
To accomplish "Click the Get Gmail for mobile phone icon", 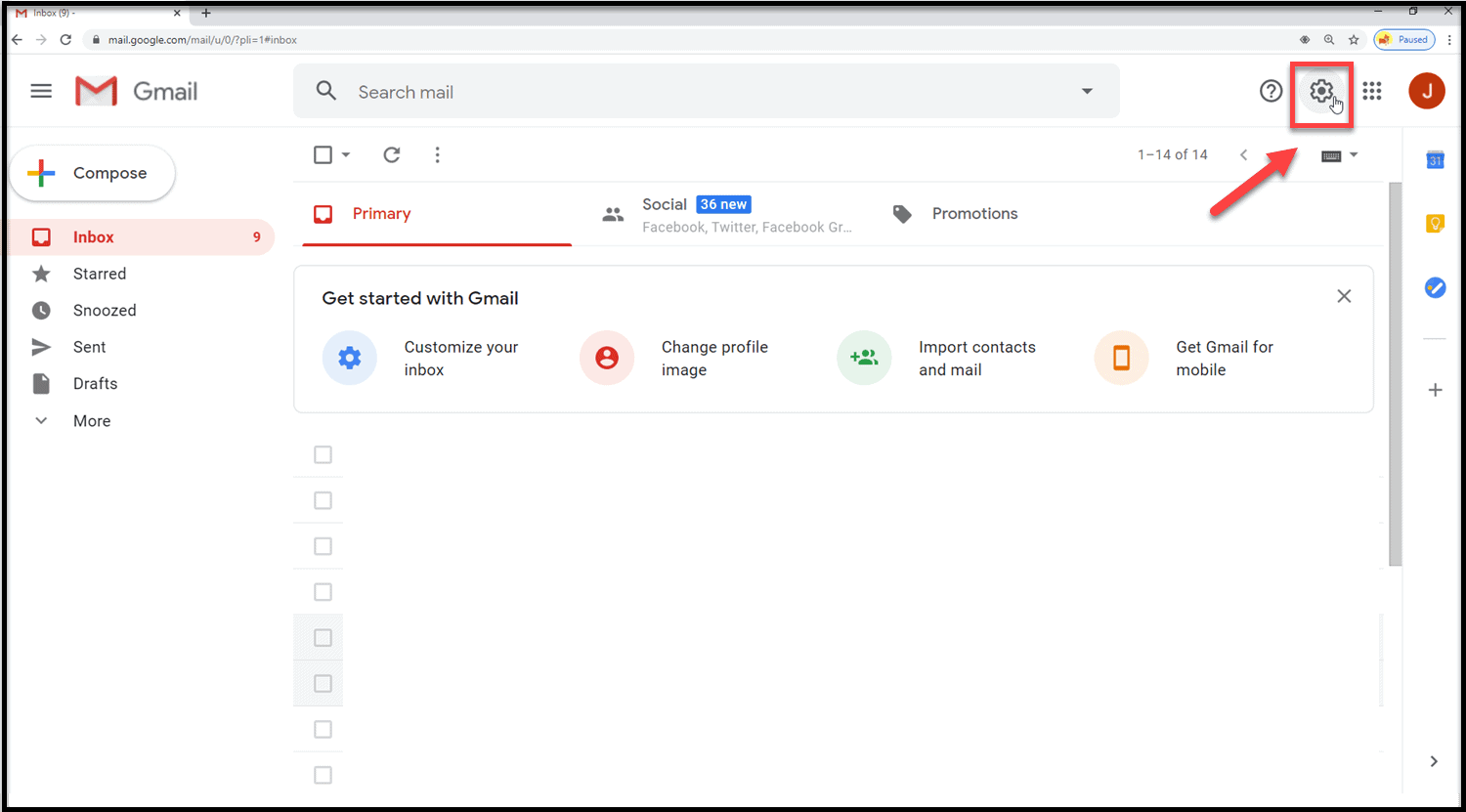I will 1121,358.
